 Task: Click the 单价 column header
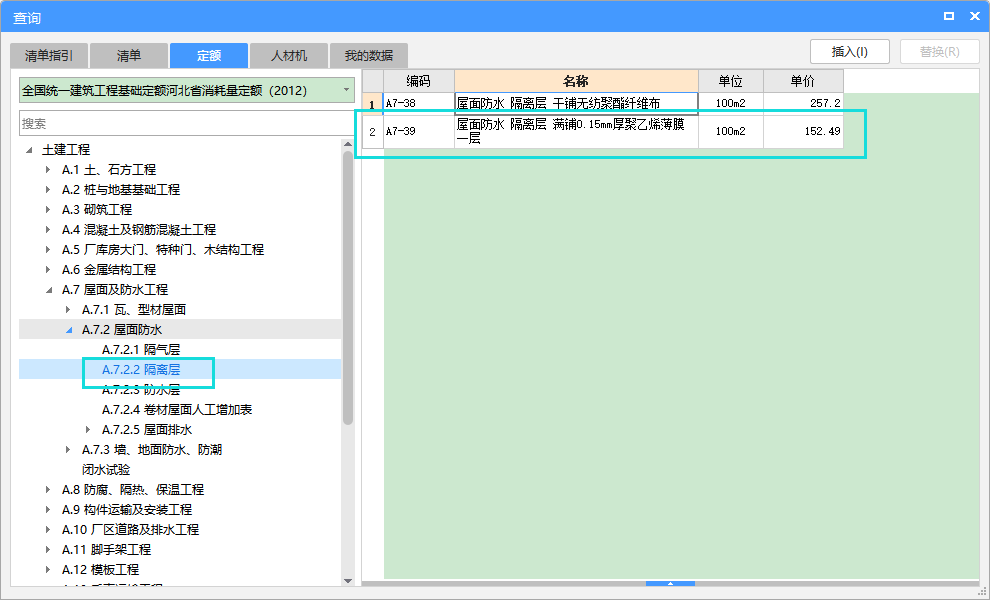(803, 81)
